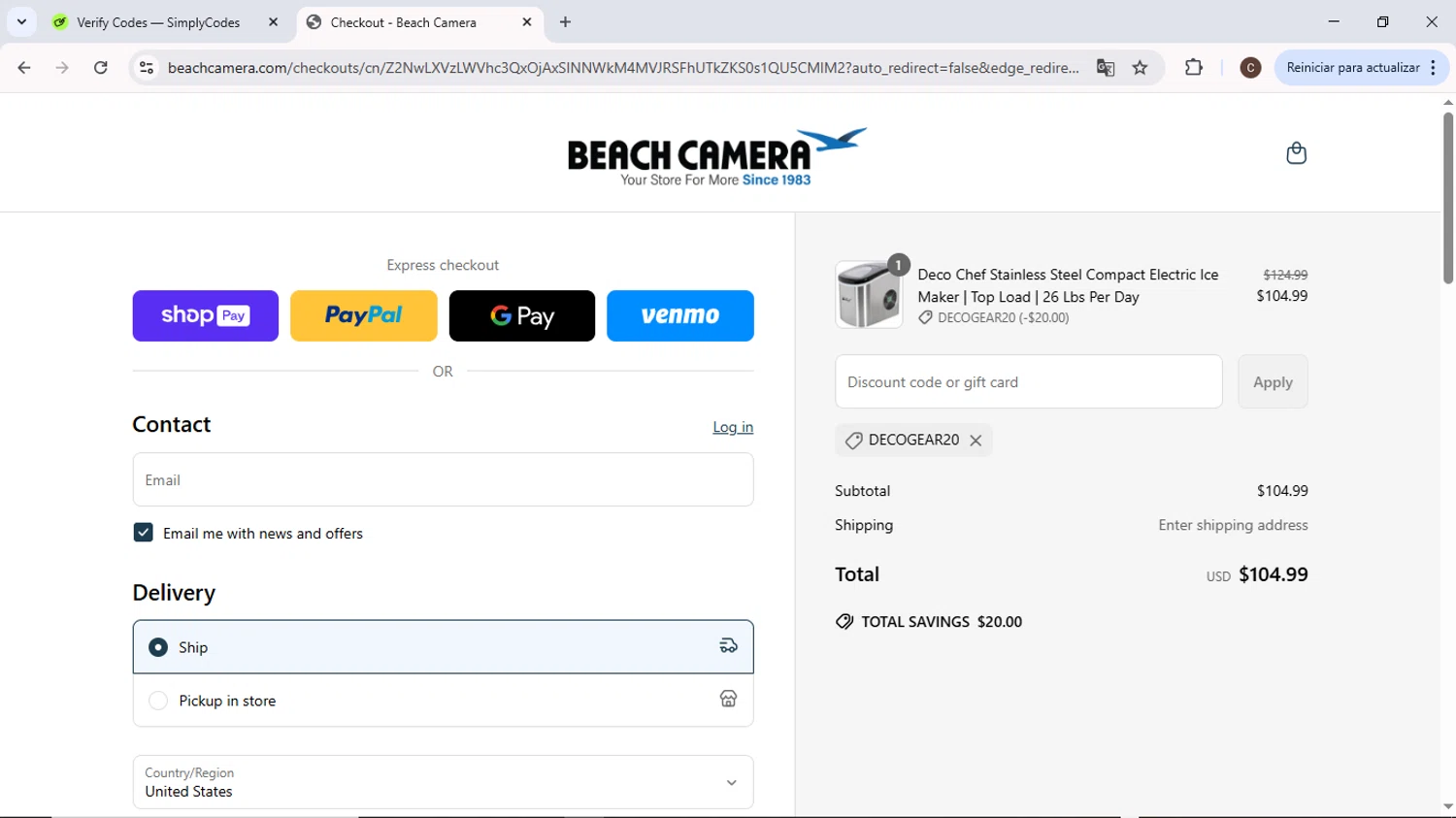Image resolution: width=1456 pixels, height=818 pixels.
Task: Toggle Email me with news and offers
Action: [143, 533]
